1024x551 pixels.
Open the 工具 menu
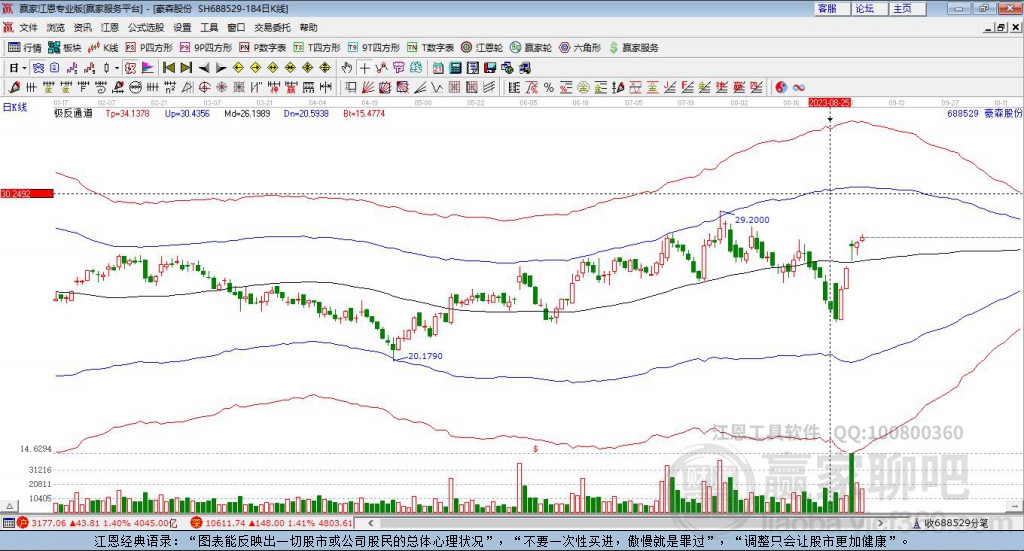click(209, 27)
